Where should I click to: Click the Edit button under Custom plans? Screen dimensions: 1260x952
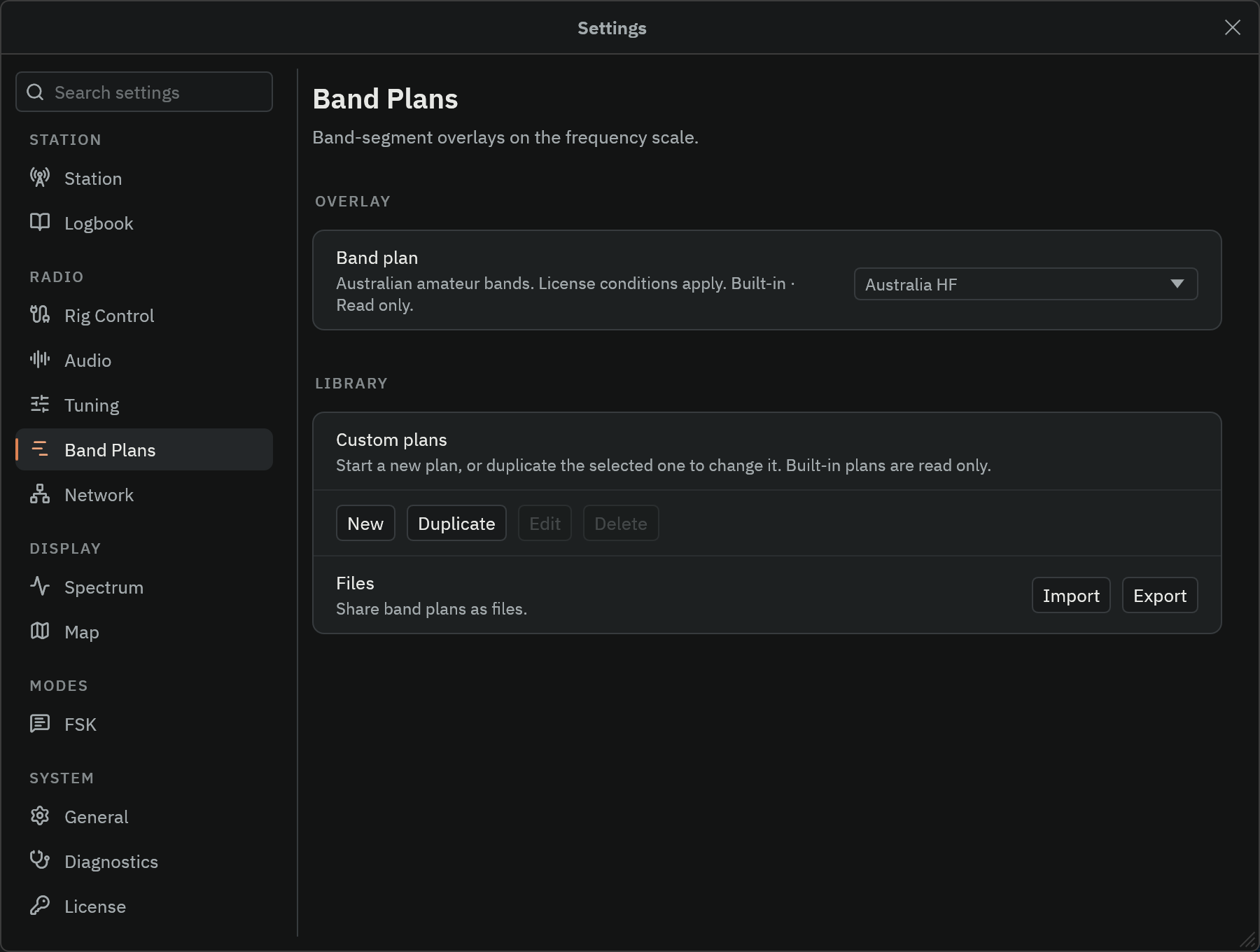coord(545,524)
